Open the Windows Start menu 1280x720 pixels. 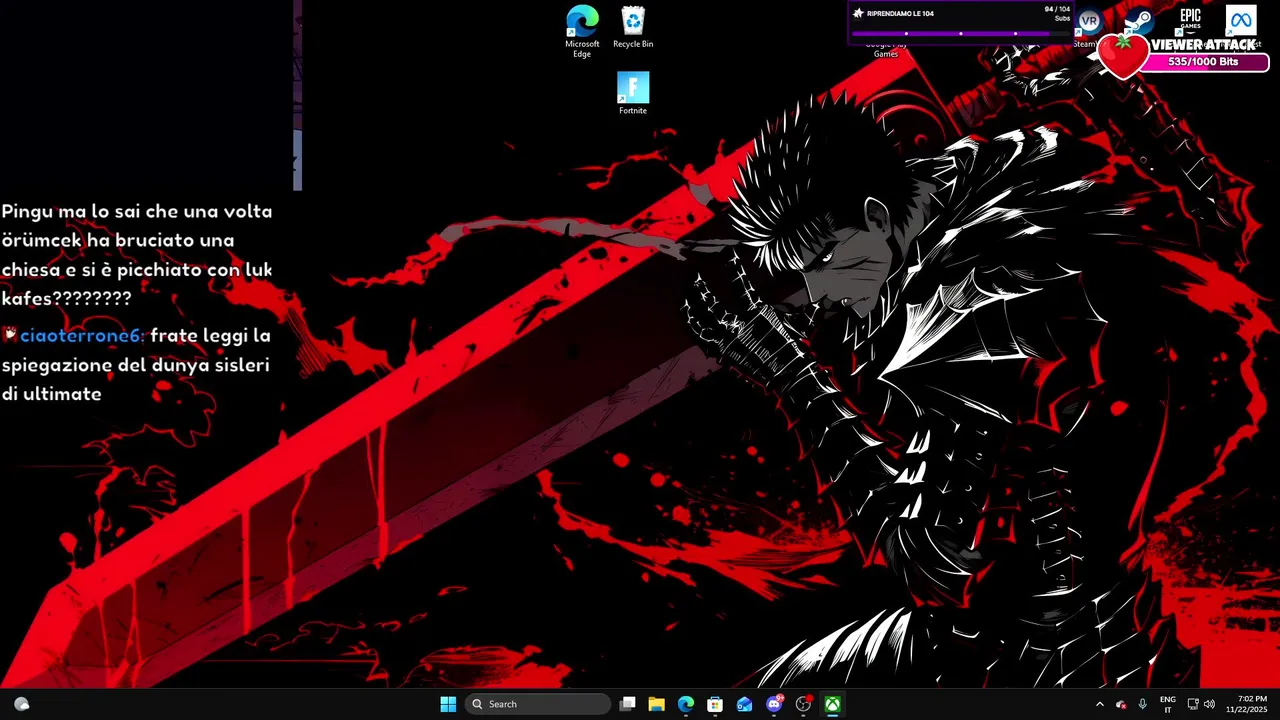click(x=448, y=704)
